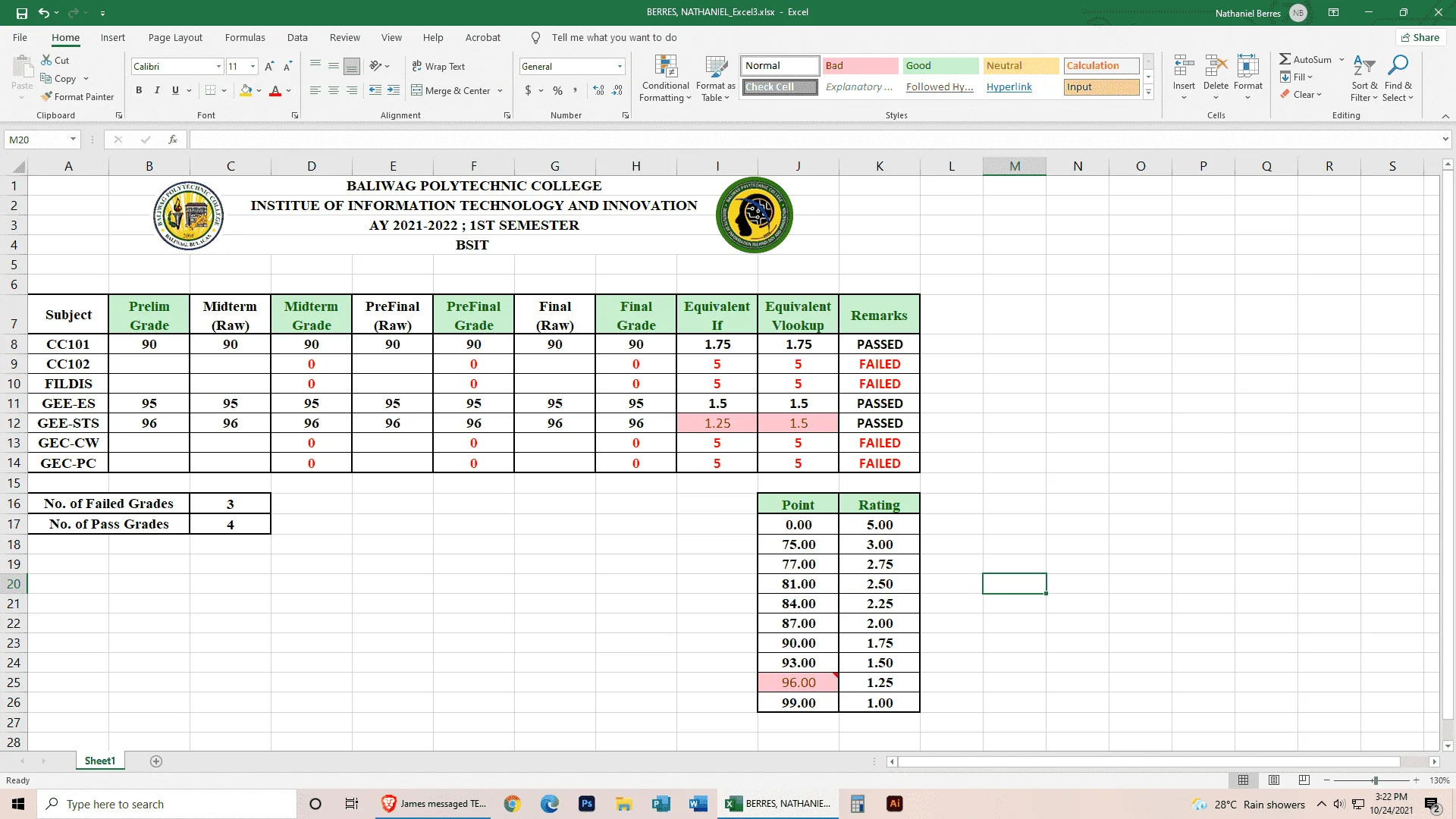Increase the font size
The width and height of the screenshot is (1456, 819).
click(269, 67)
